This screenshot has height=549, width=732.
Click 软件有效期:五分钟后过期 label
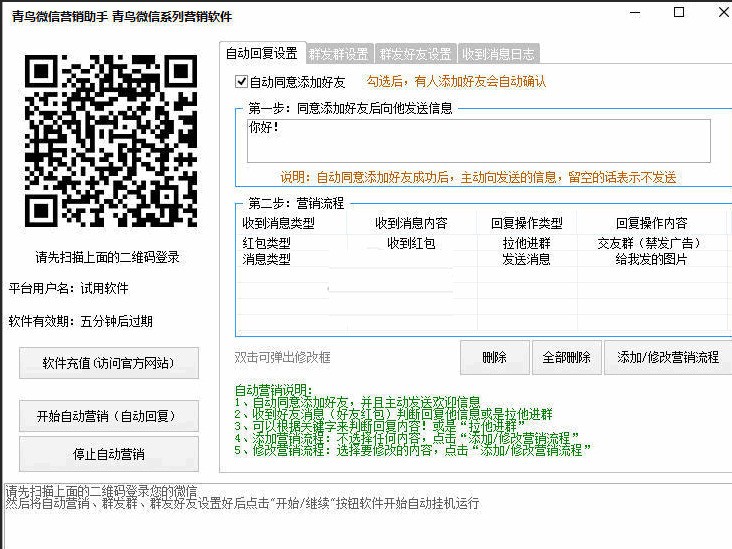(80, 321)
